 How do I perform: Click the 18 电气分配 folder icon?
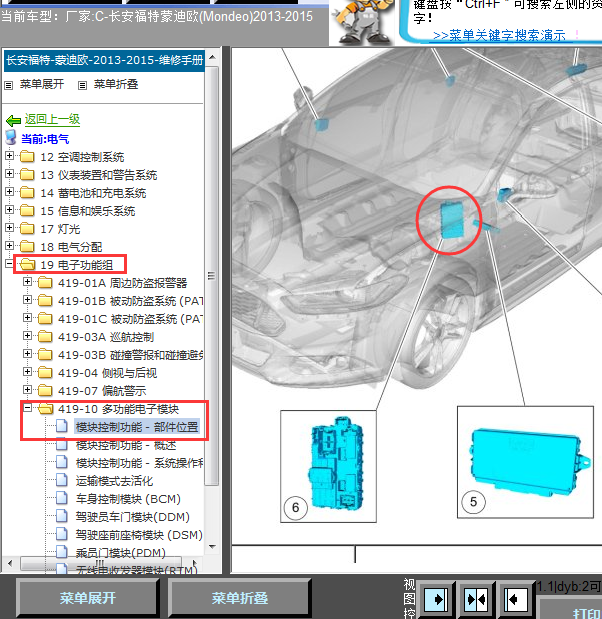point(27,246)
